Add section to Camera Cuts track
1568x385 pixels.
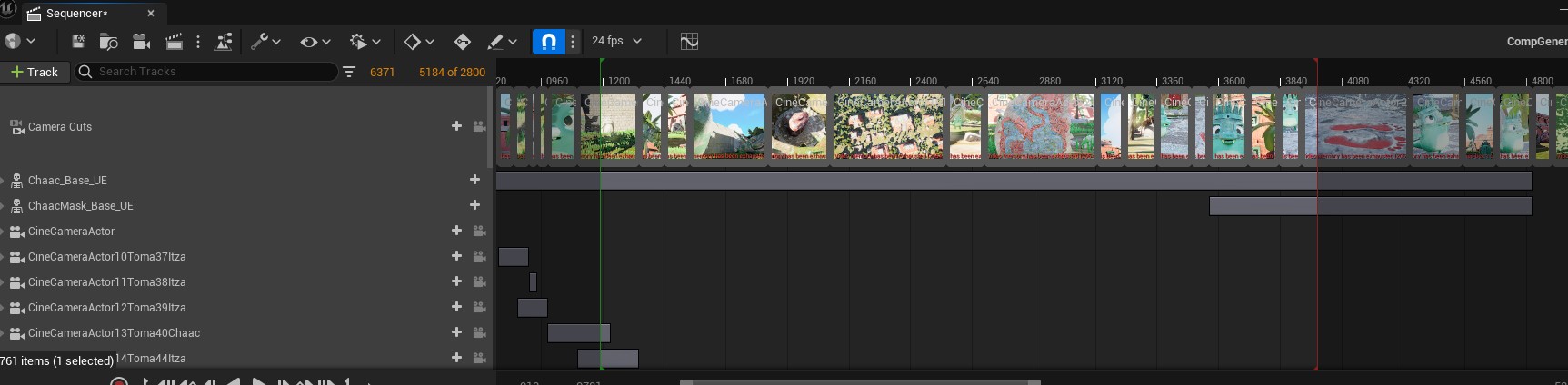pyautogui.click(x=456, y=126)
